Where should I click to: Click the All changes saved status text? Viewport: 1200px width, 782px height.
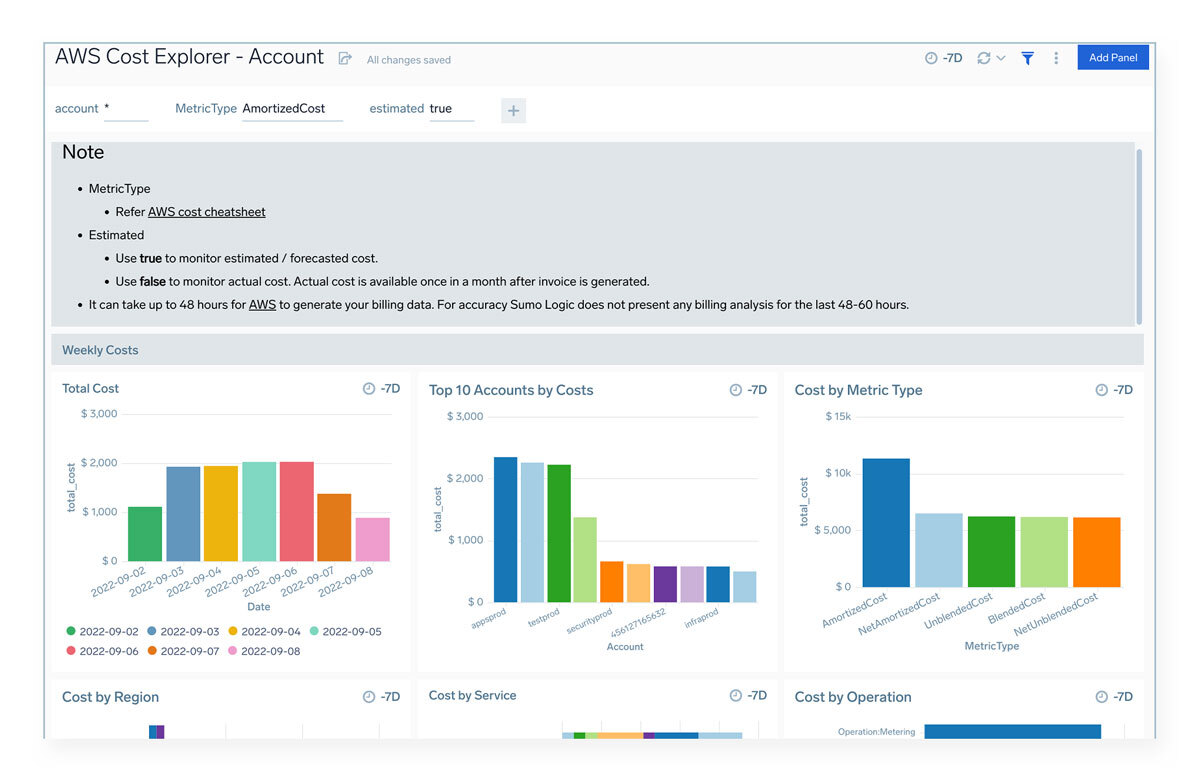coord(409,60)
